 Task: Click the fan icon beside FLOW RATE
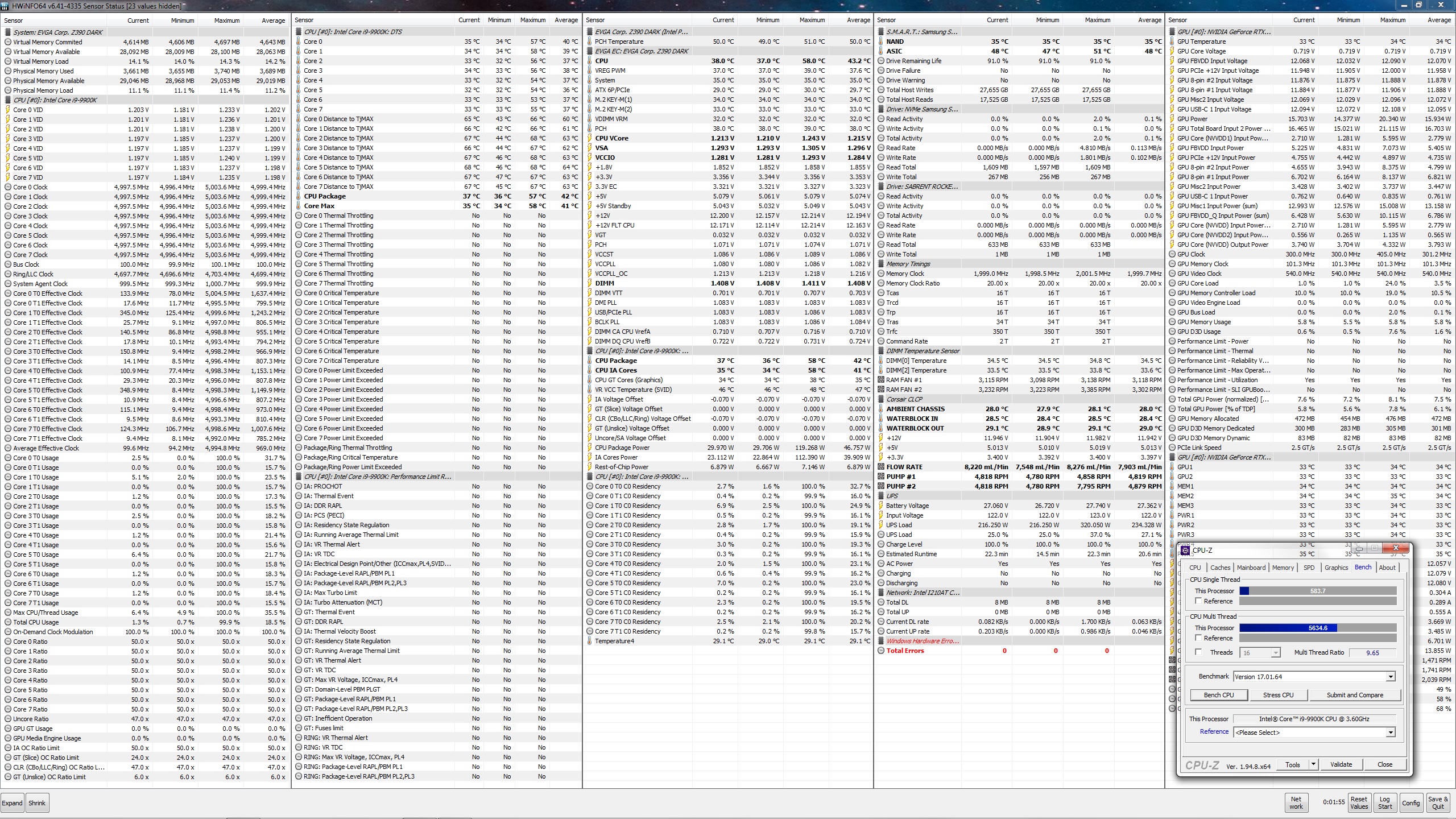tap(881, 467)
